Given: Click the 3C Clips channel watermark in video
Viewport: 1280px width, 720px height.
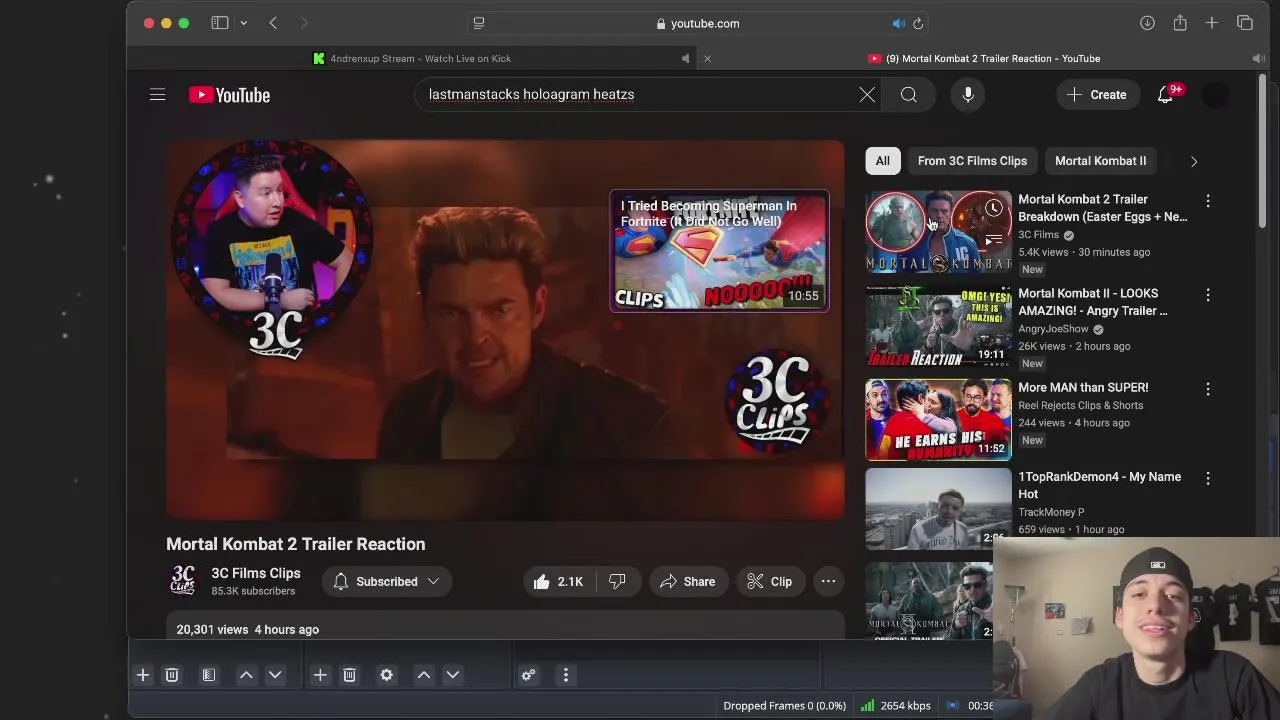Looking at the screenshot, I should click(x=779, y=400).
